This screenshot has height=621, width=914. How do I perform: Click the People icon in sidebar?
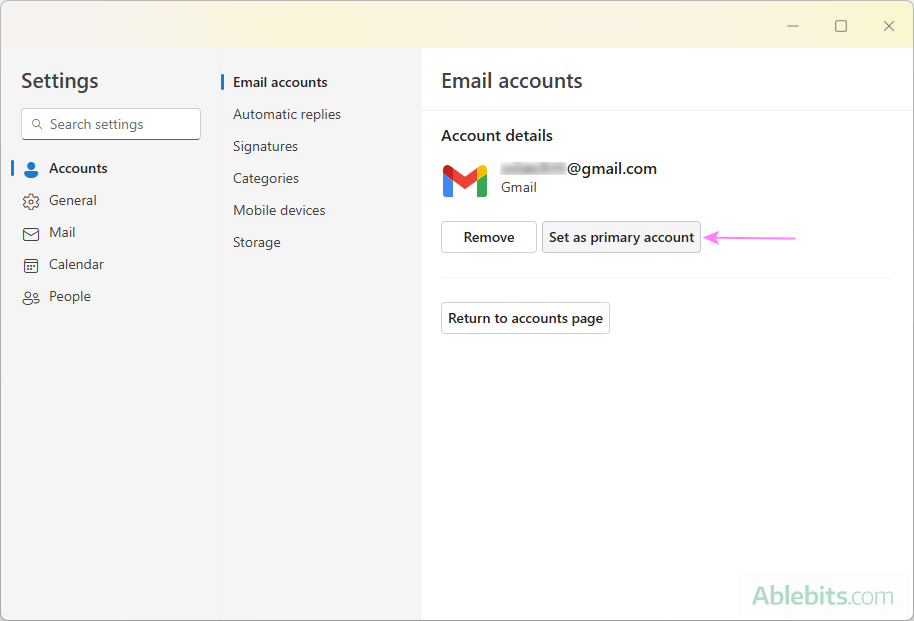coord(31,298)
